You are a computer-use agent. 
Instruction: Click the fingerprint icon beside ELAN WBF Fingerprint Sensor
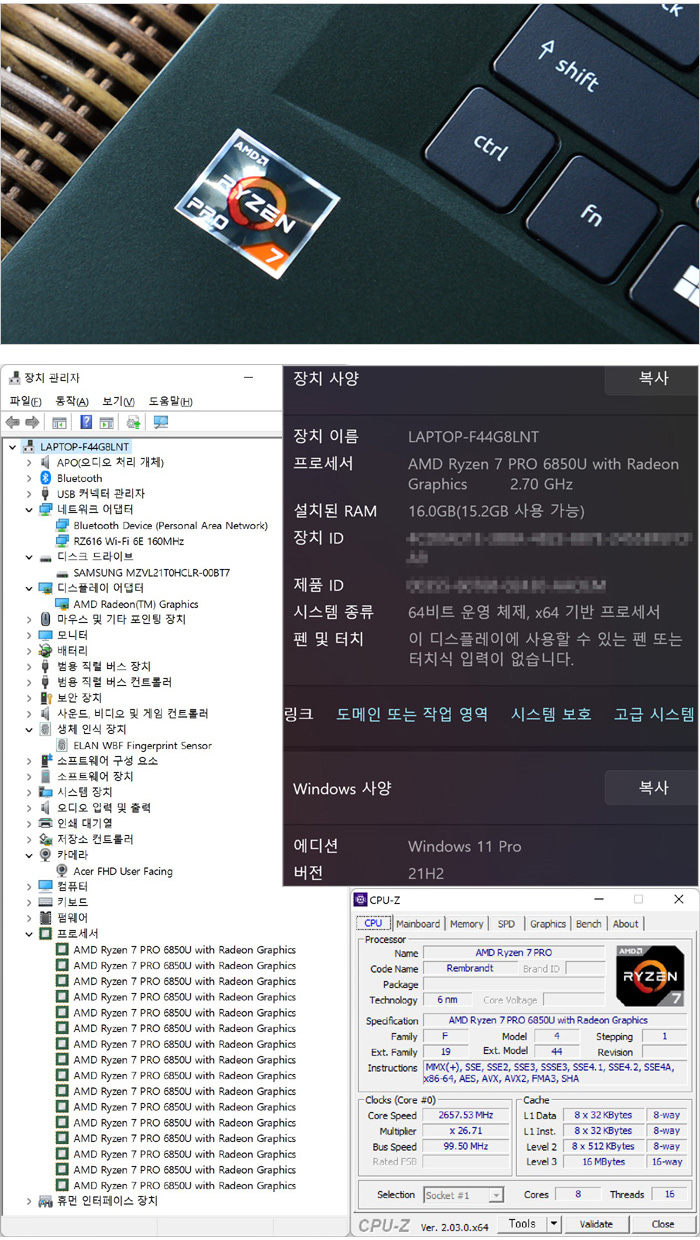pos(63,745)
